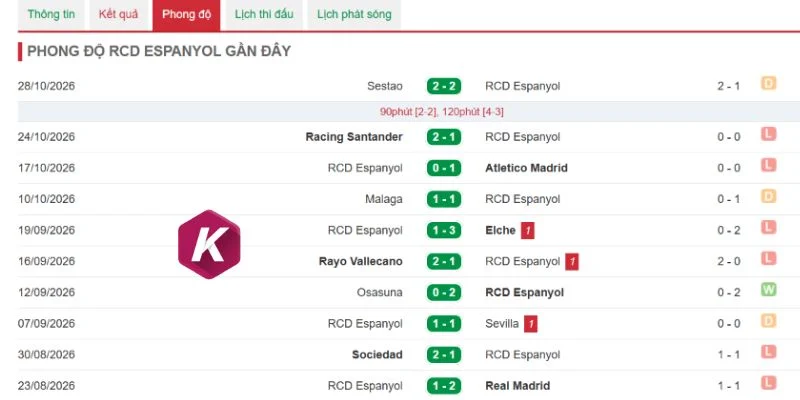Viewport: 800px width, 400px height.
Task: Click the D result badge for Sestao match
Action: (768, 83)
